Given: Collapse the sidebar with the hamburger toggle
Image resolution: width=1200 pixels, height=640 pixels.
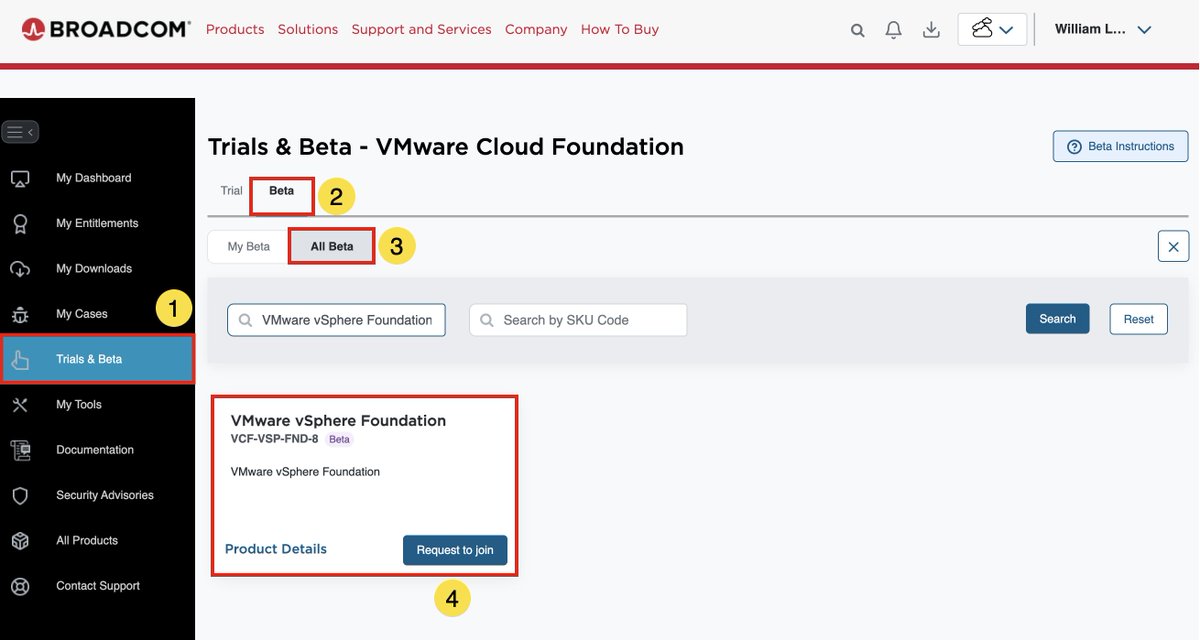Looking at the screenshot, I should [x=20, y=132].
